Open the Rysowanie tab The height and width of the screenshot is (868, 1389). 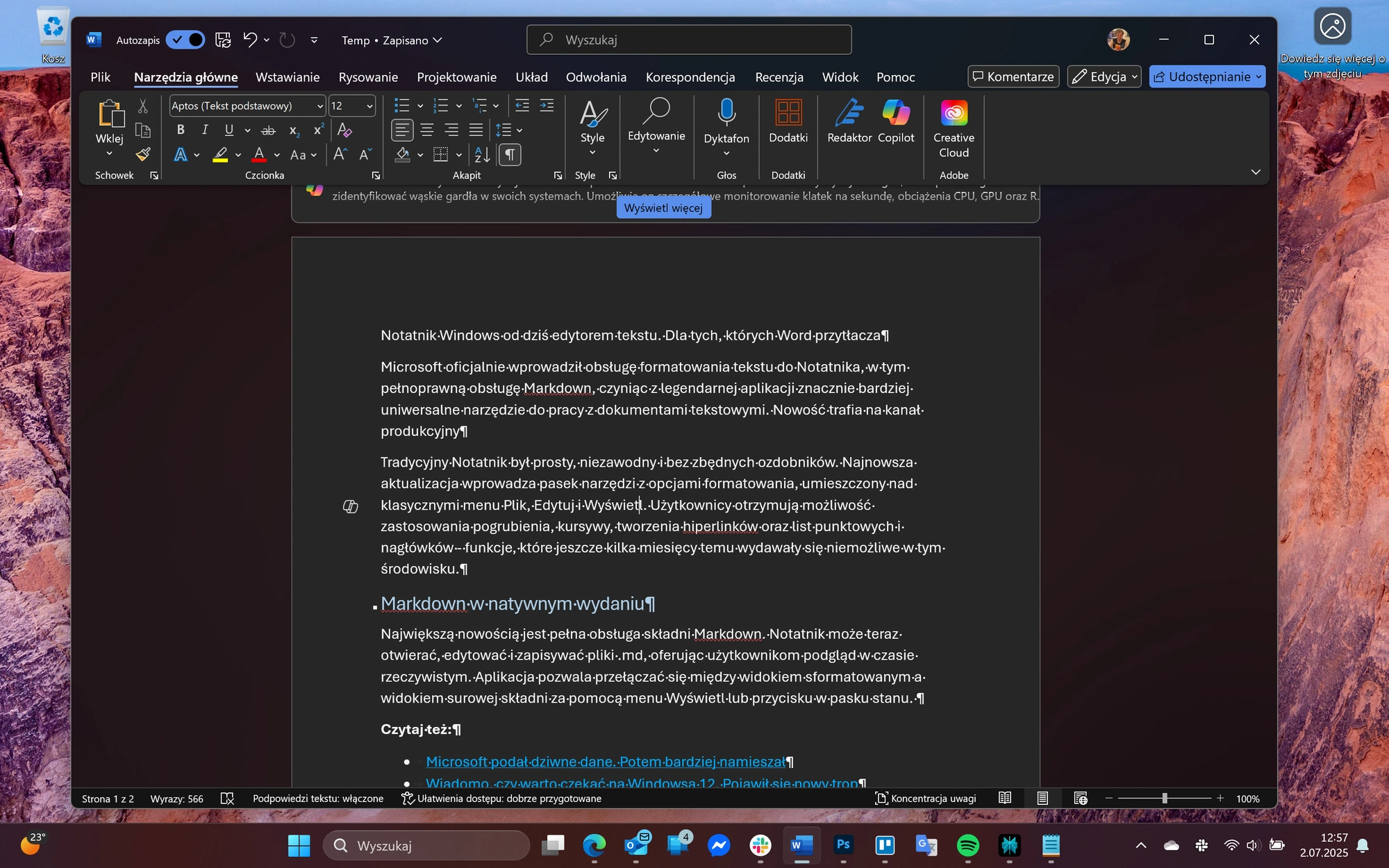pos(368,77)
